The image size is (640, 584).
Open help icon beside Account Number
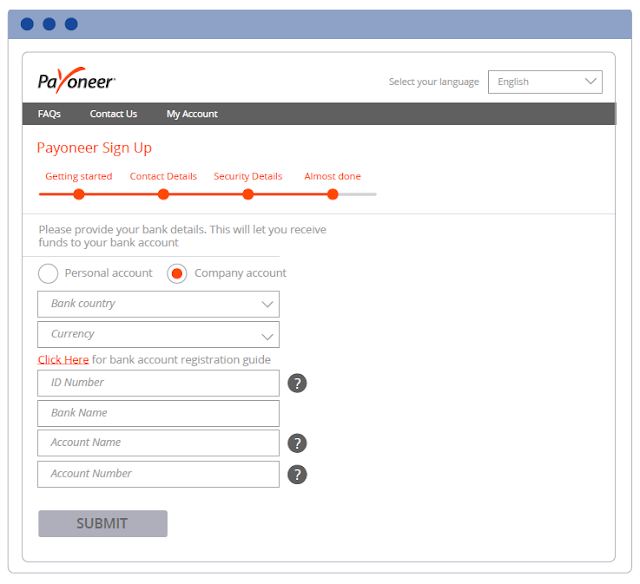tap(297, 475)
